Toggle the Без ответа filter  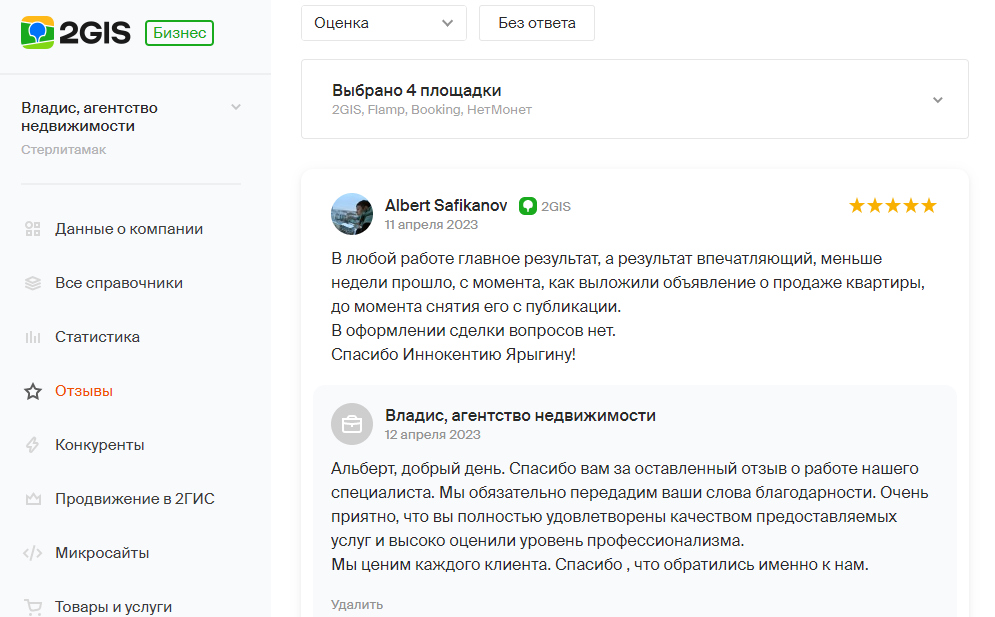[x=537, y=23]
